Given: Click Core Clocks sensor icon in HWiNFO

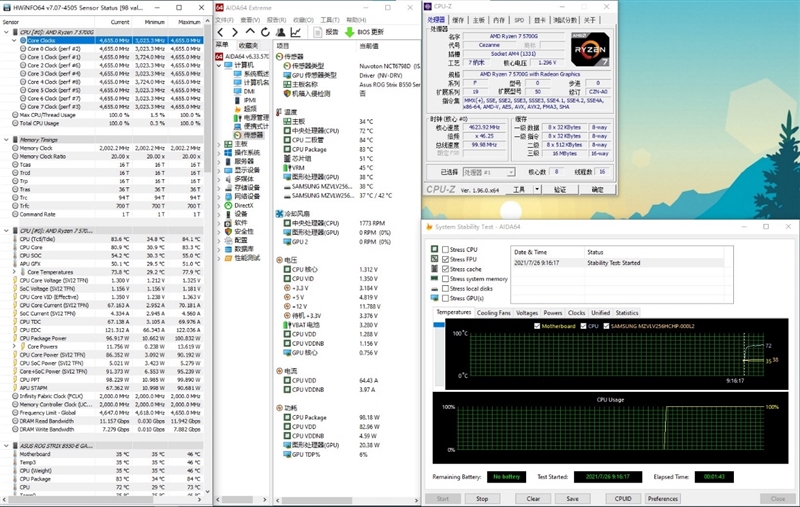Looking at the screenshot, I should 23,40.
